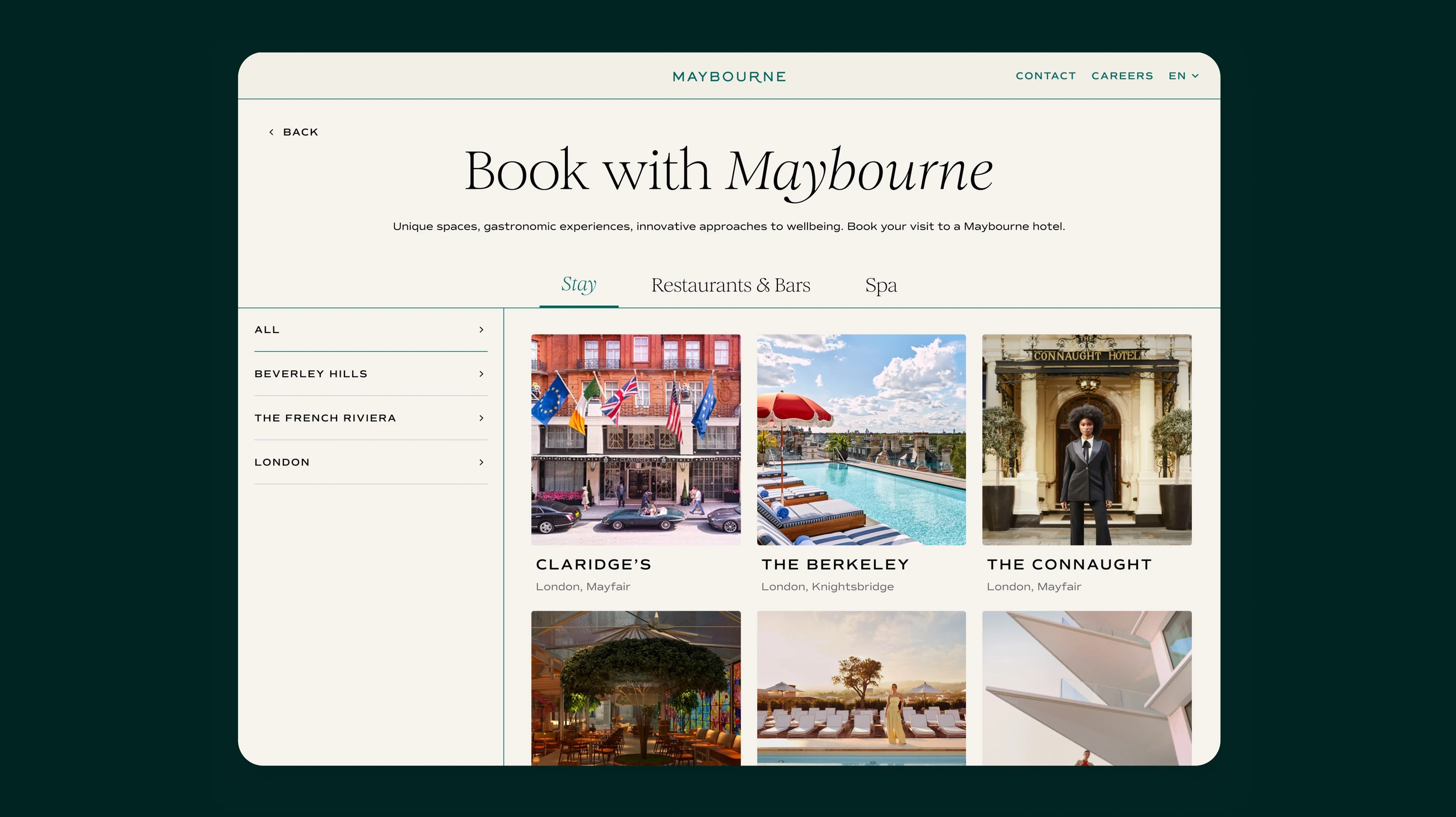Screen dimensions: 1456x817
Task: Click the London, Knightsbridge location text
Action: pyautogui.click(x=828, y=586)
